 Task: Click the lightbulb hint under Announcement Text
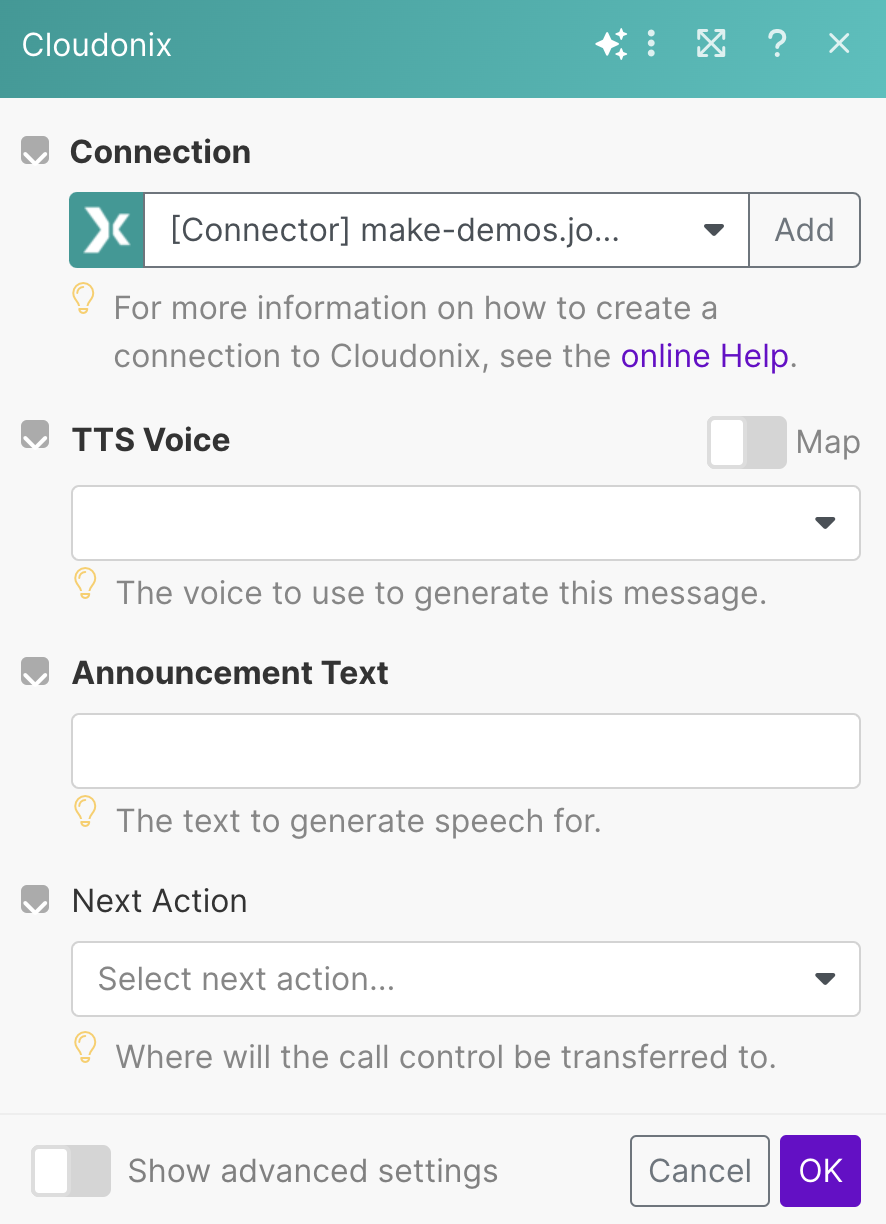tap(86, 812)
